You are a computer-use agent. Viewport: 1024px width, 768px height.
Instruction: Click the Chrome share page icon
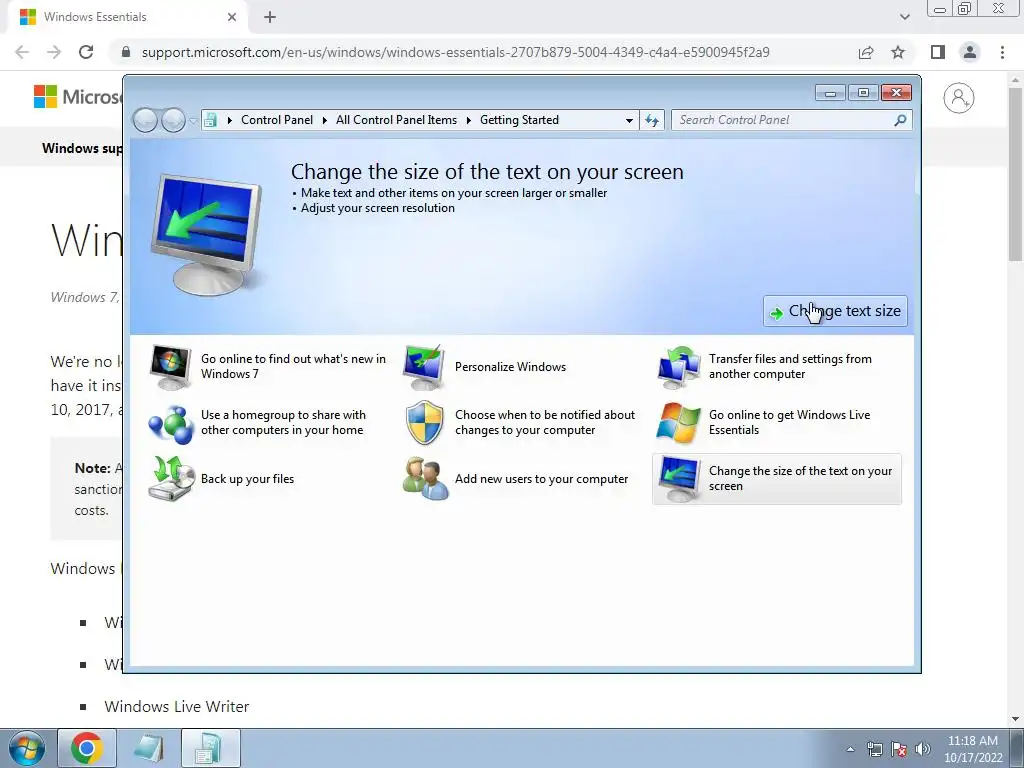(866, 52)
